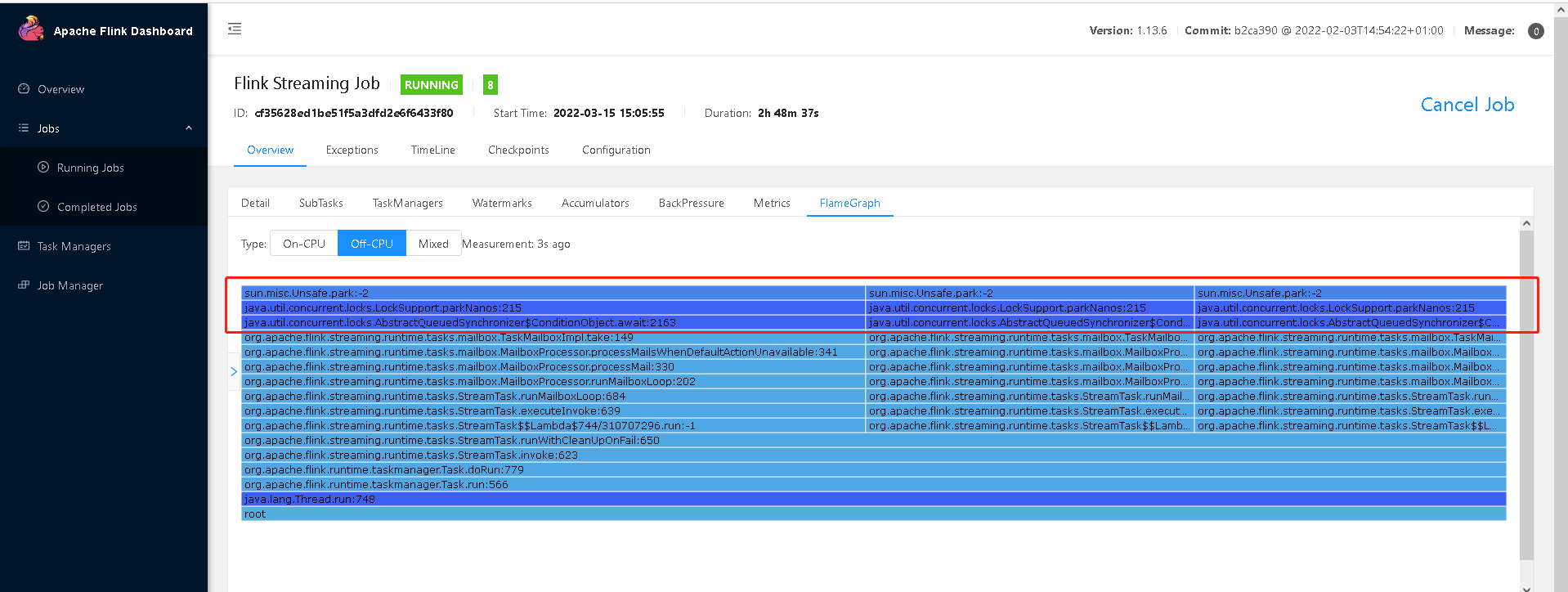1568x592 pixels.
Task: Click the TaskMailboxImpl.take:149 frame
Action: pyautogui.click(x=553, y=338)
